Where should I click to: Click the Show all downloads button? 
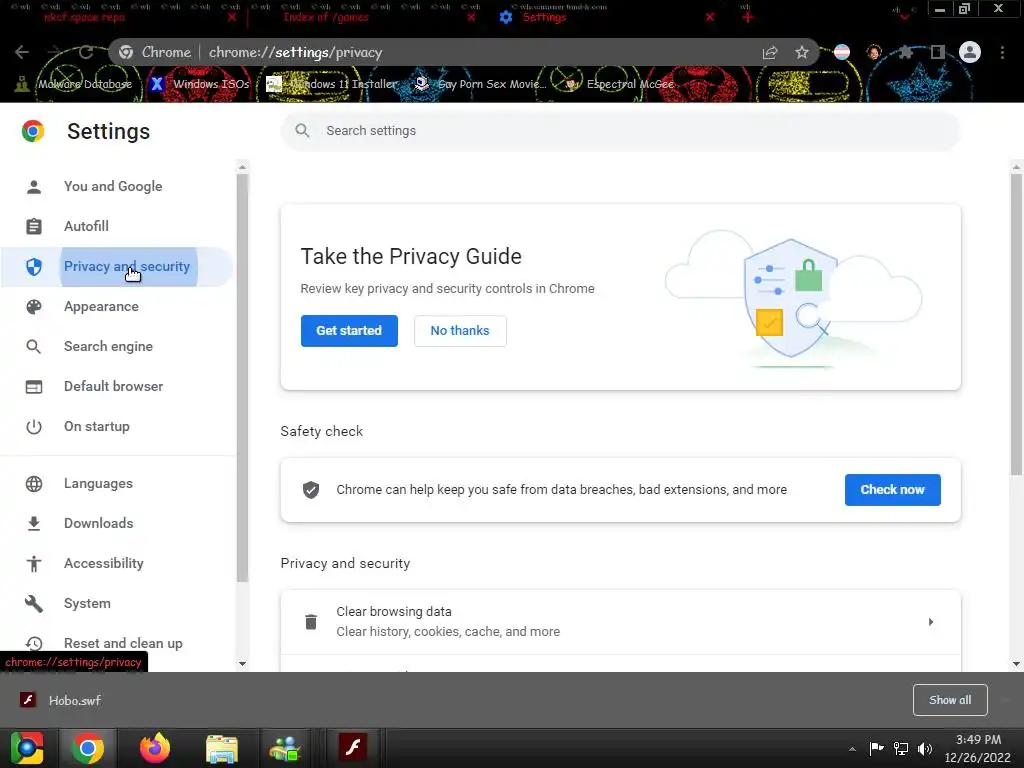point(950,700)
